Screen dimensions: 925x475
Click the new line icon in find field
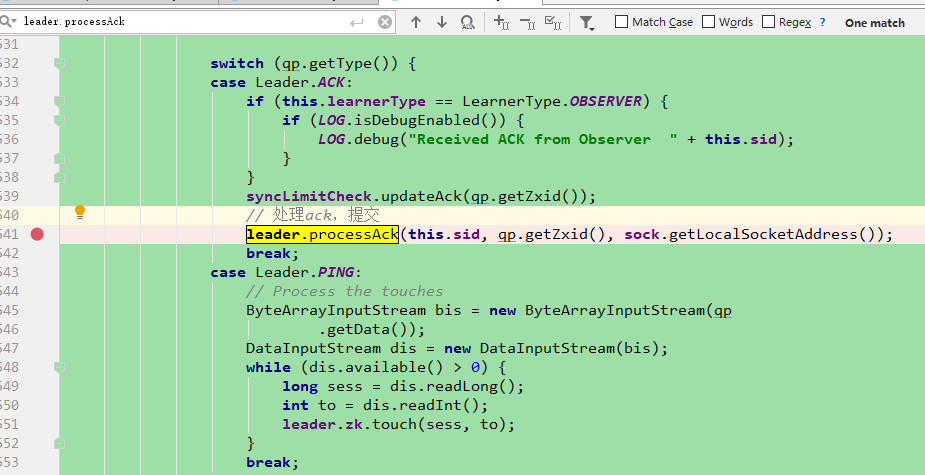pos(356,22)
